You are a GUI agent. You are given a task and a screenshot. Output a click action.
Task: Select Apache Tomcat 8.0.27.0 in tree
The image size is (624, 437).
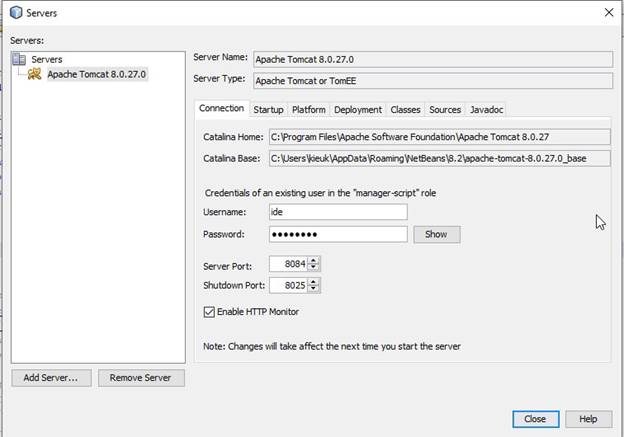tap(97, 74)
